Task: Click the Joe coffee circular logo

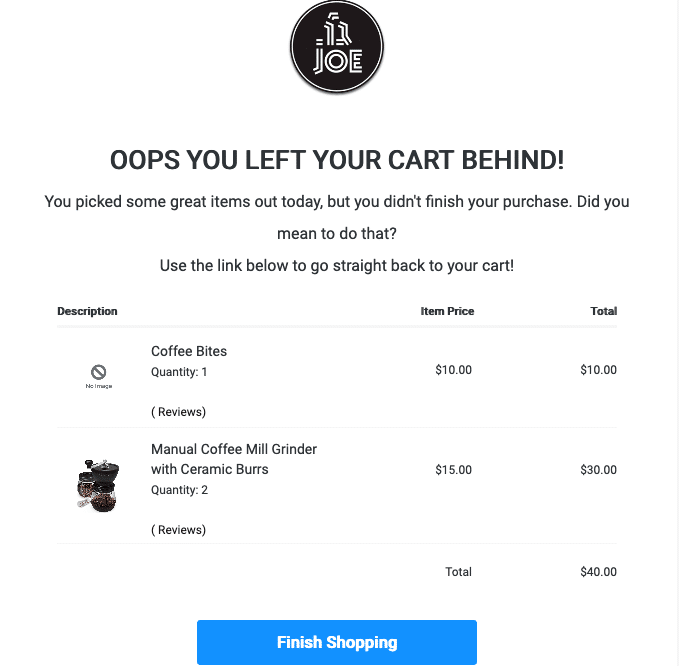Action: coord(337,46)
